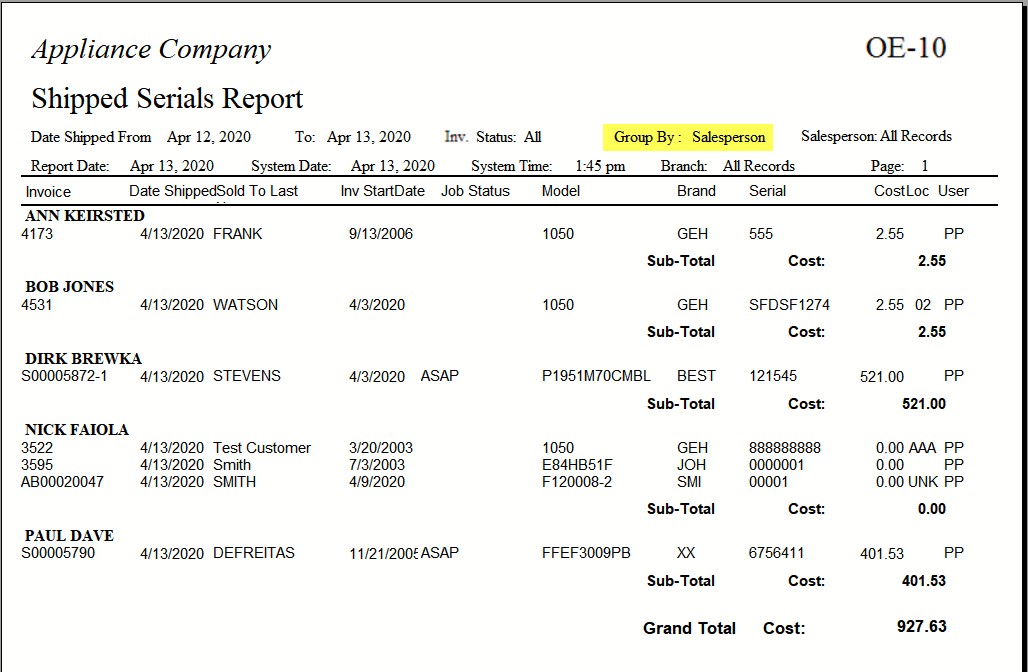Click the PAUL DAVE group heading

69,536
